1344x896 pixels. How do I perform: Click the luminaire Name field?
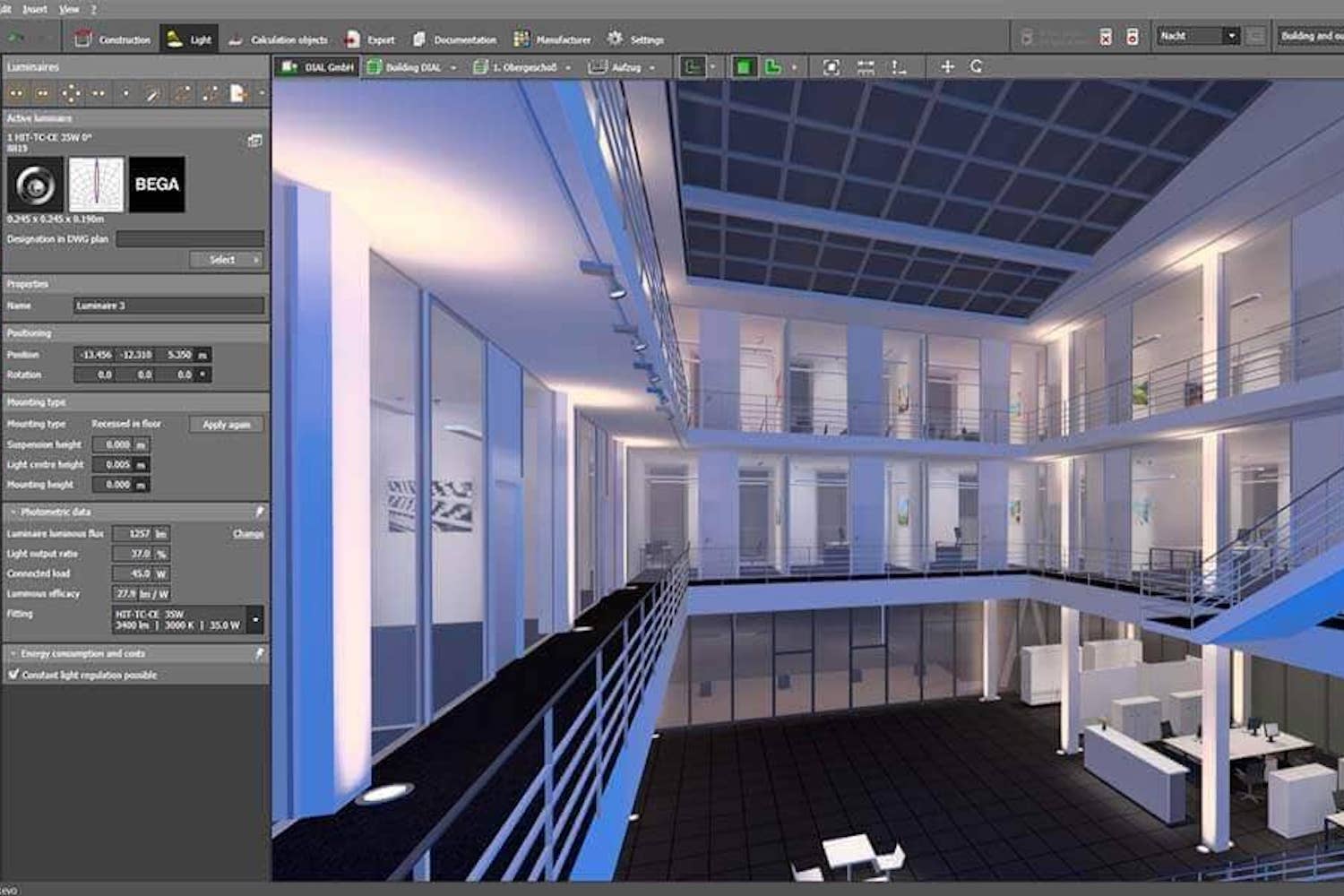coord(168,306)
